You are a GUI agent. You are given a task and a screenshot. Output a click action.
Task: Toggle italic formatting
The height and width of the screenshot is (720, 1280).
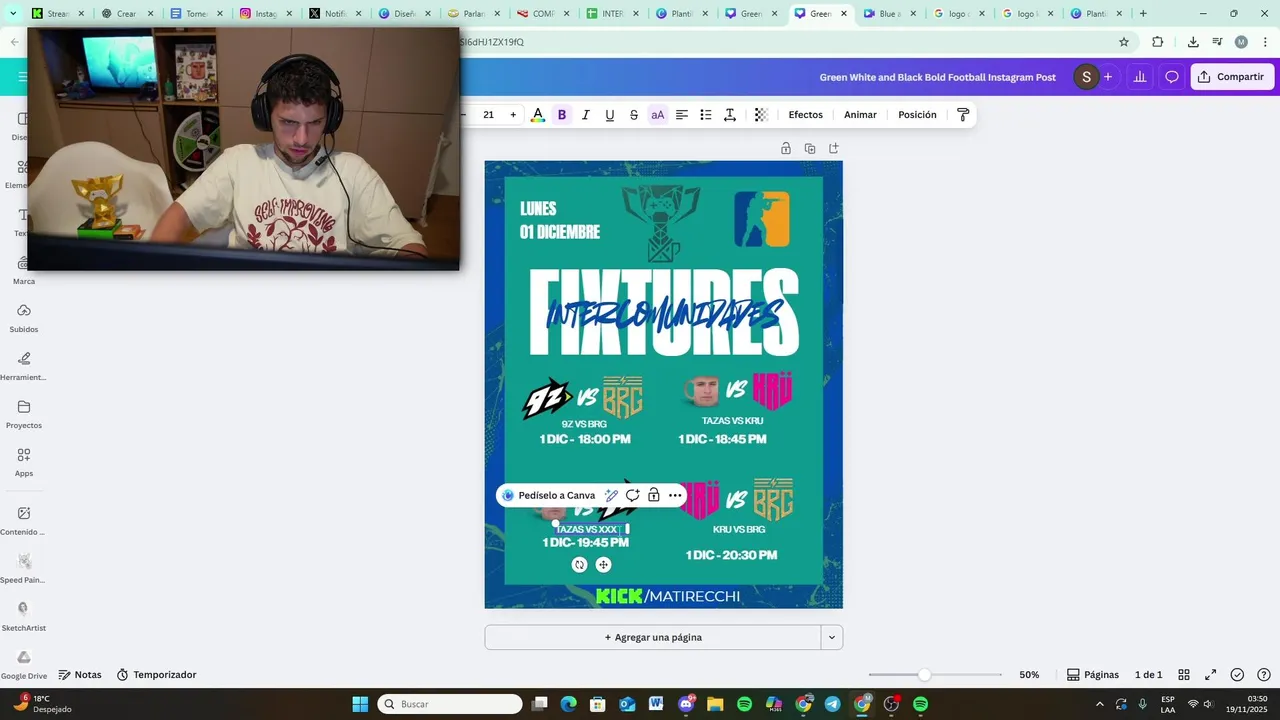586,115
